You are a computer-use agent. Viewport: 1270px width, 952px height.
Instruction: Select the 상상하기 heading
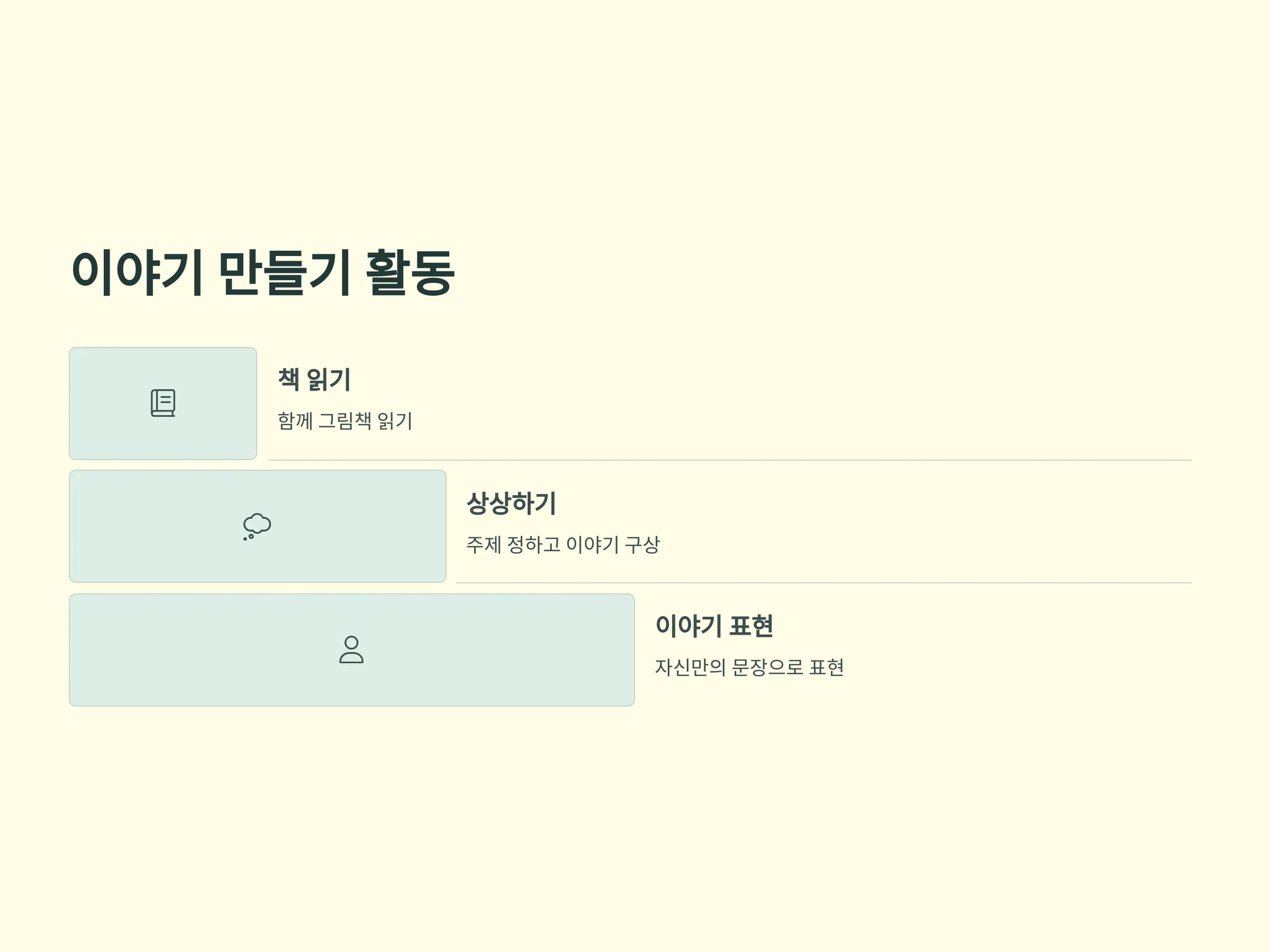[x=511, y=502]
